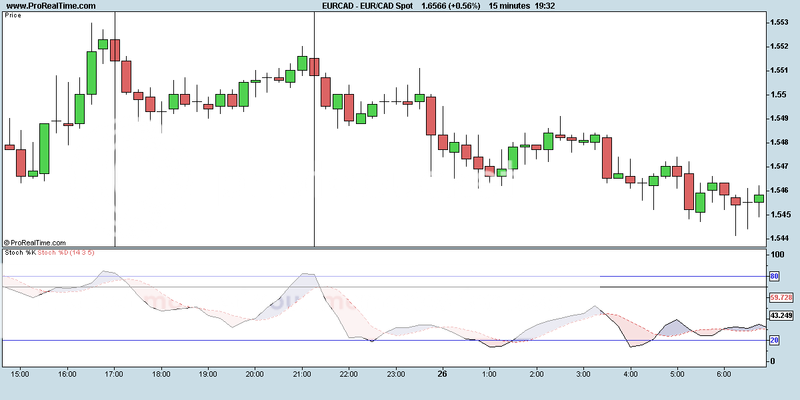This screenshot has width=800, height=400.
Task: Click the 3:00 time axis label
Action: (583, 374)
